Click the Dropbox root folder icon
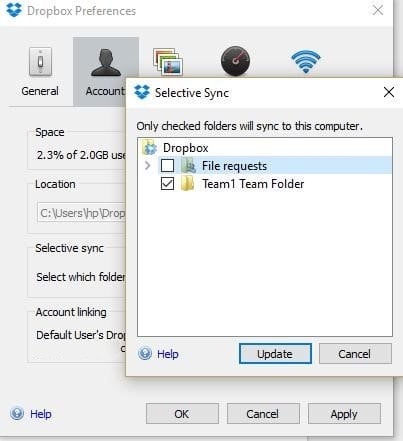The height and width of the screenshot is (441, 403). coord(150,148)
